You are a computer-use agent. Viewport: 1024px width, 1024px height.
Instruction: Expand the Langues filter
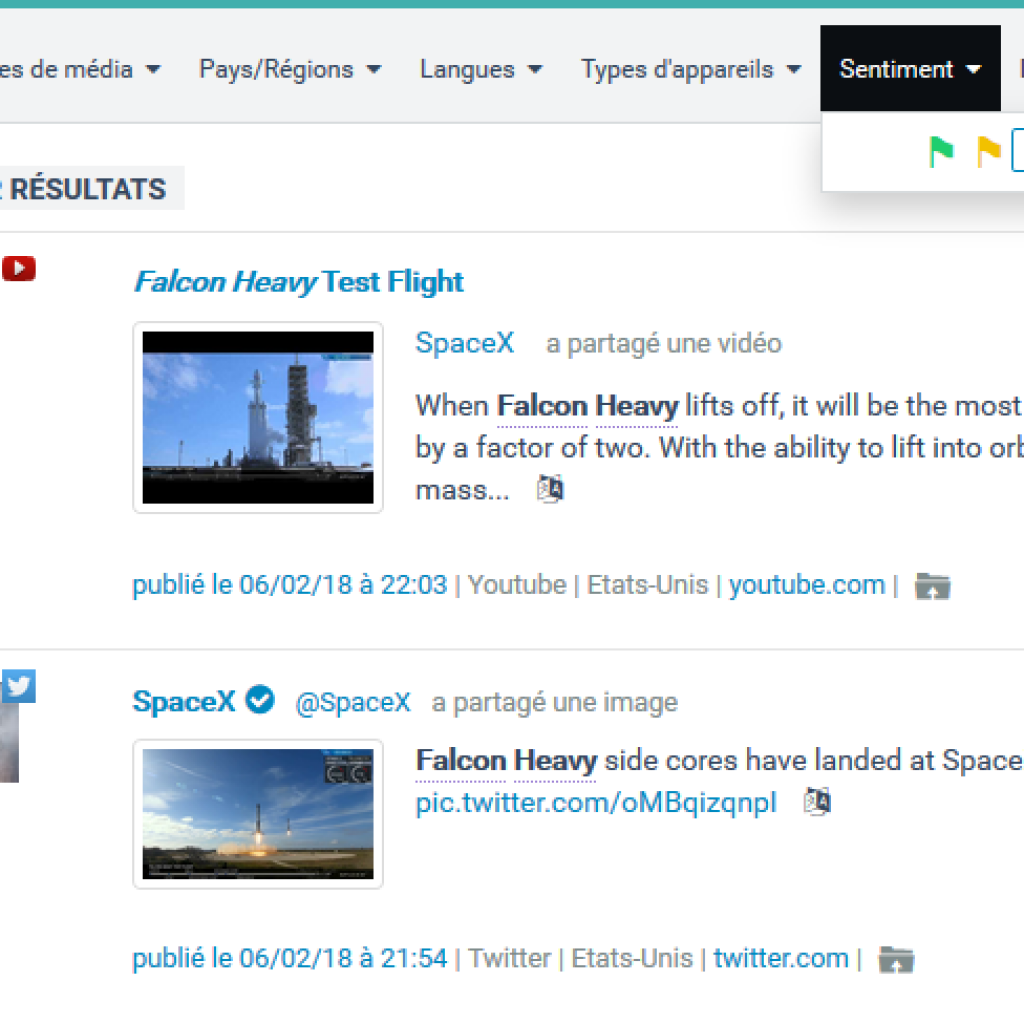481,69
